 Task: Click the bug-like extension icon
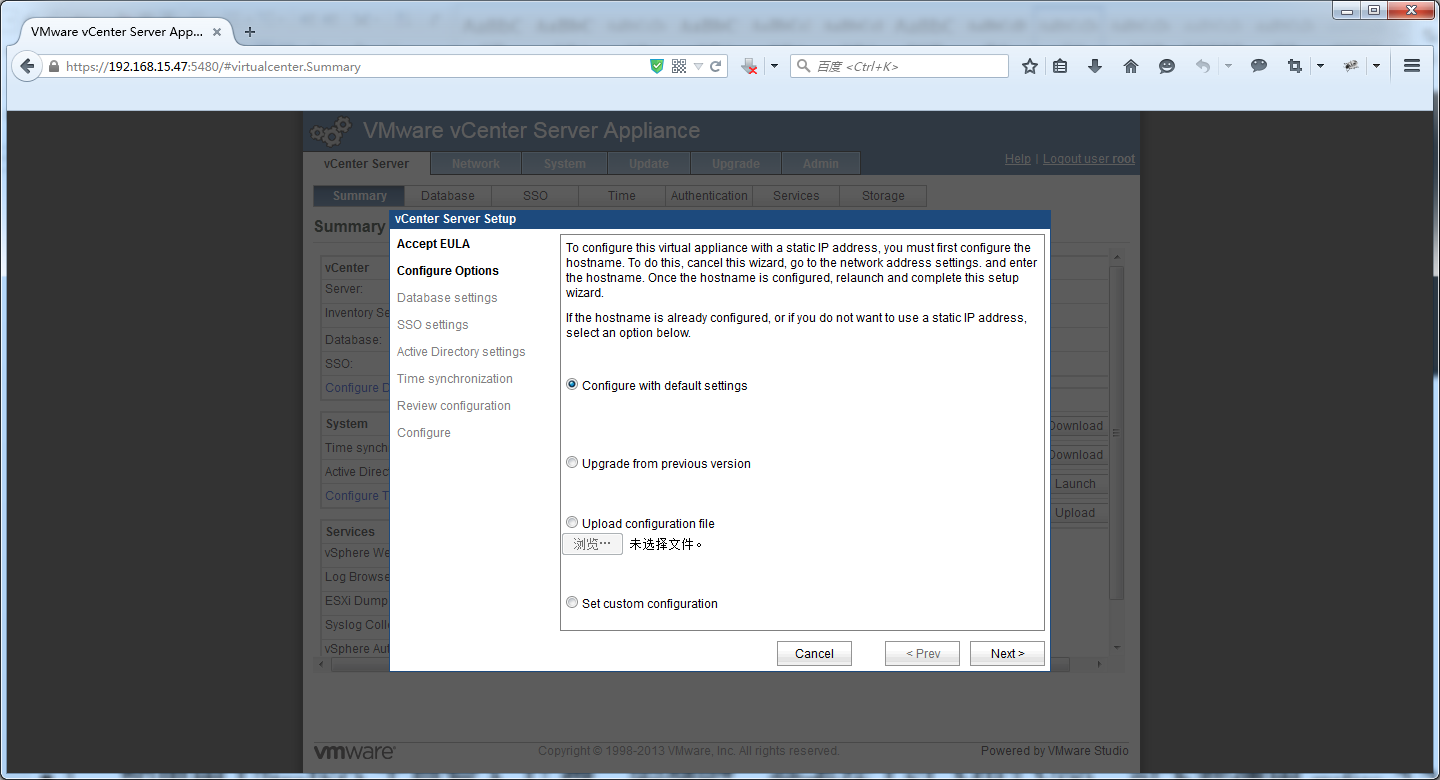1351,66
